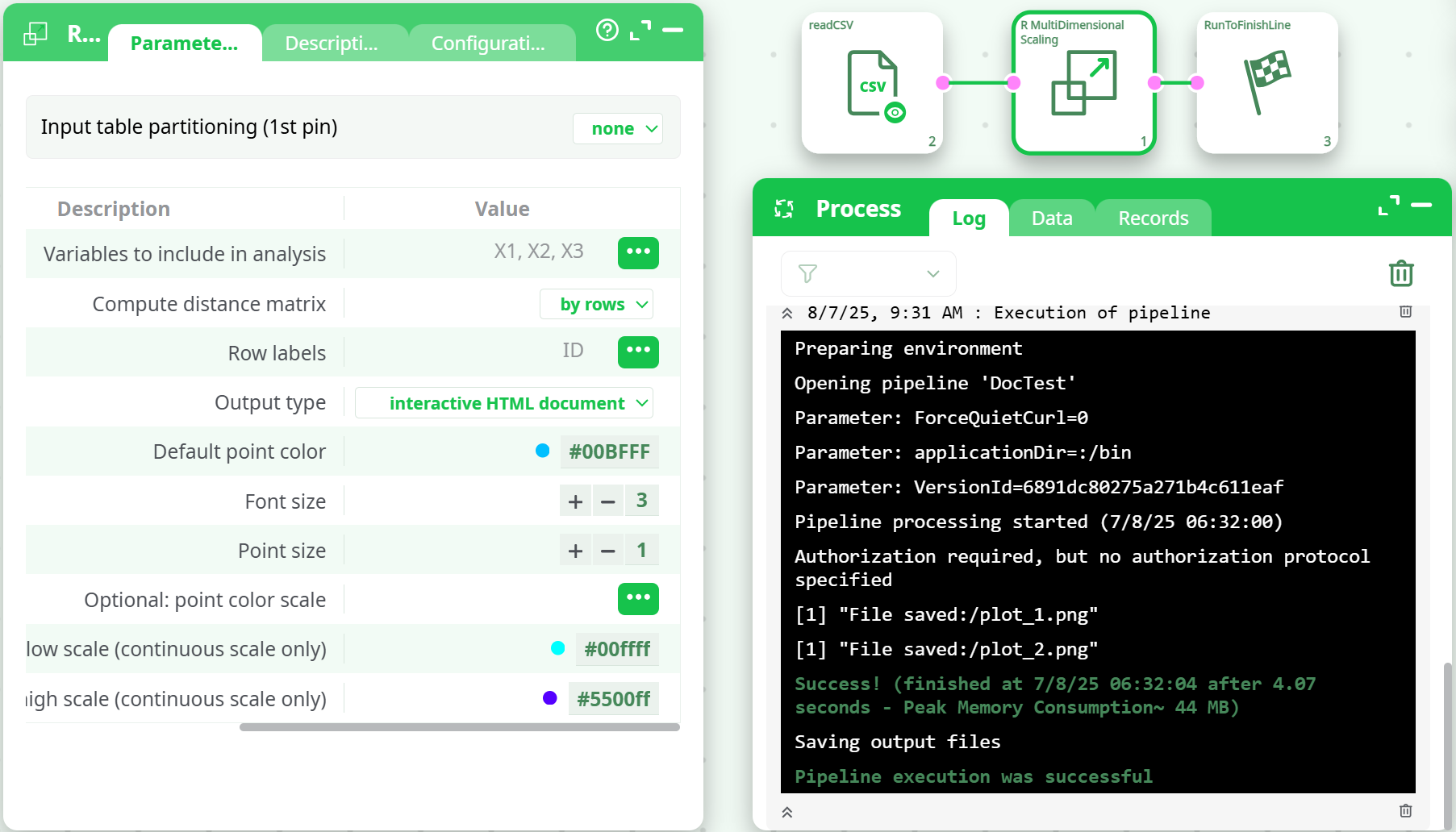Image resolution: width=1456 pixels, height=832 pixels.
Task: Delete the Execution of pipeline log entry
Action: (1405, 312)
